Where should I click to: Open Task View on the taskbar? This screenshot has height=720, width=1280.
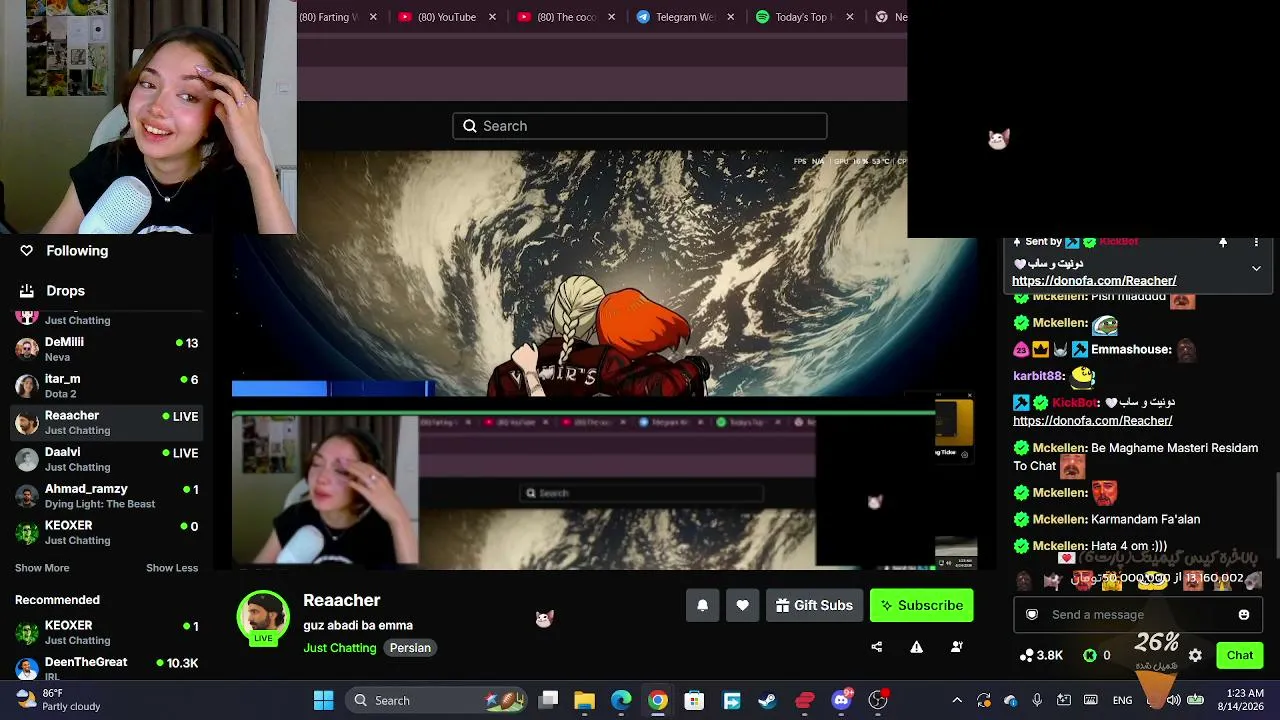coord(549,700)
